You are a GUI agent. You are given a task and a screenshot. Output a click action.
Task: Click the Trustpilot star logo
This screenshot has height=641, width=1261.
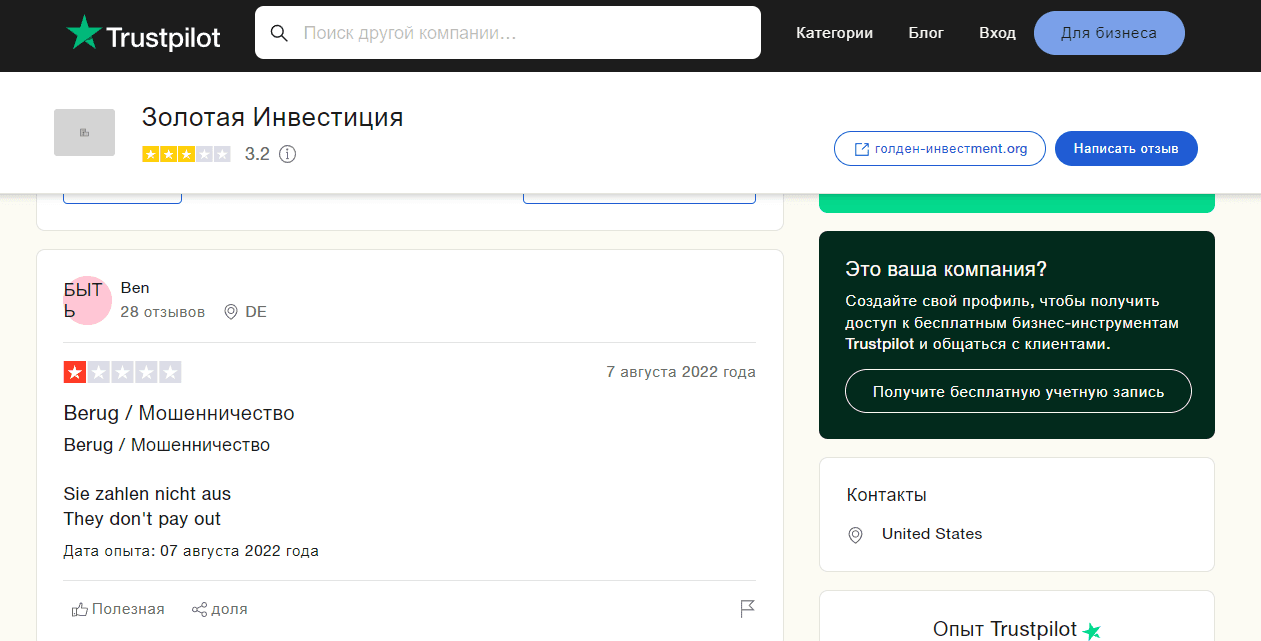tap(82, 31)
